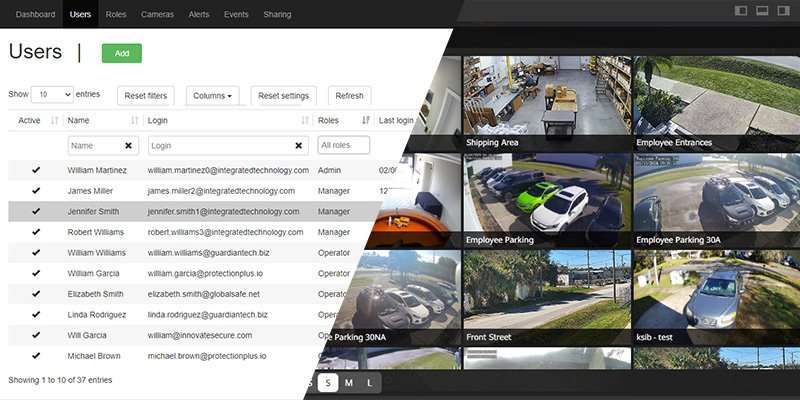Open the All roles filter dropdown

343,145
